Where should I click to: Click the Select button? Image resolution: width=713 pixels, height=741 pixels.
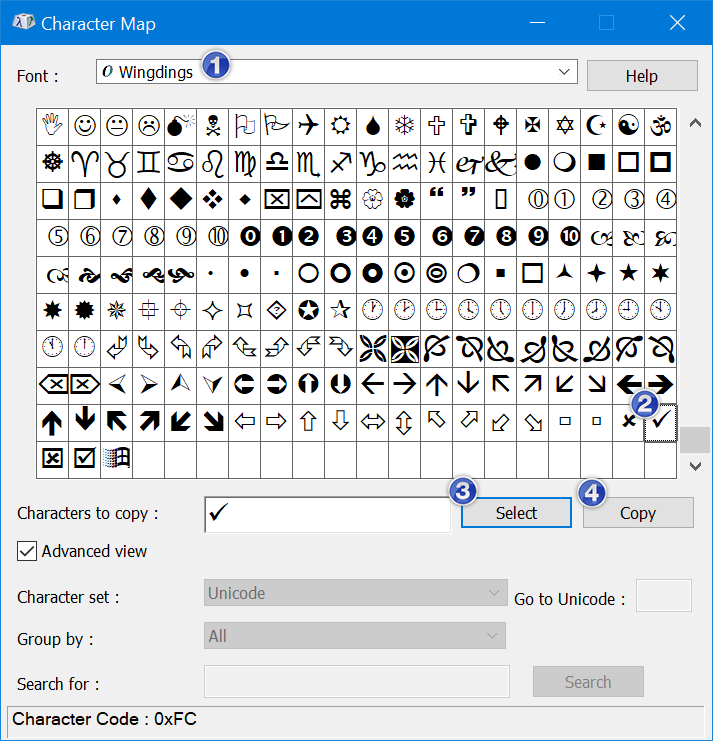pyautogui.click(x=516, y=513)
